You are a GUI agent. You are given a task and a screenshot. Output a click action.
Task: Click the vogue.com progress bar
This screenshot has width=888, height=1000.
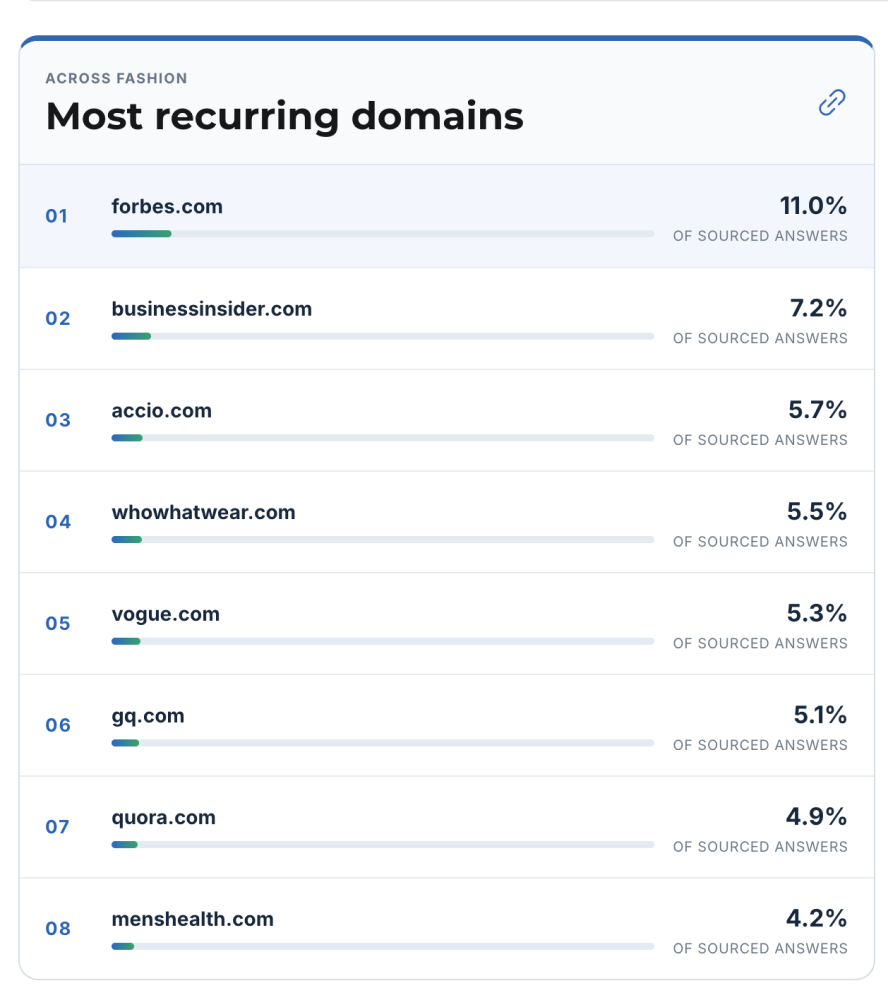point(383,642)
